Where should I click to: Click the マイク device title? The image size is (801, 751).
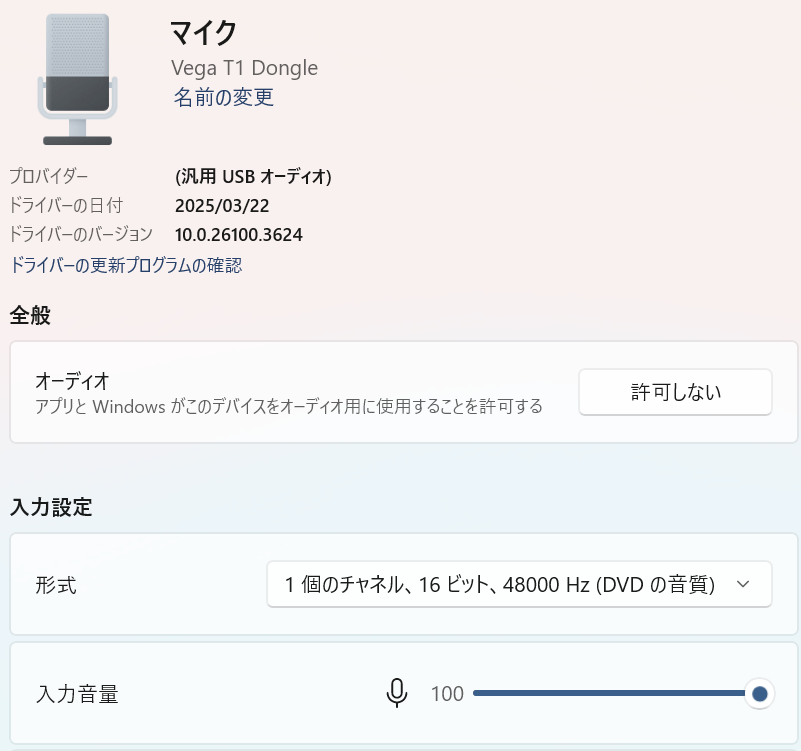tap(203, 32)
